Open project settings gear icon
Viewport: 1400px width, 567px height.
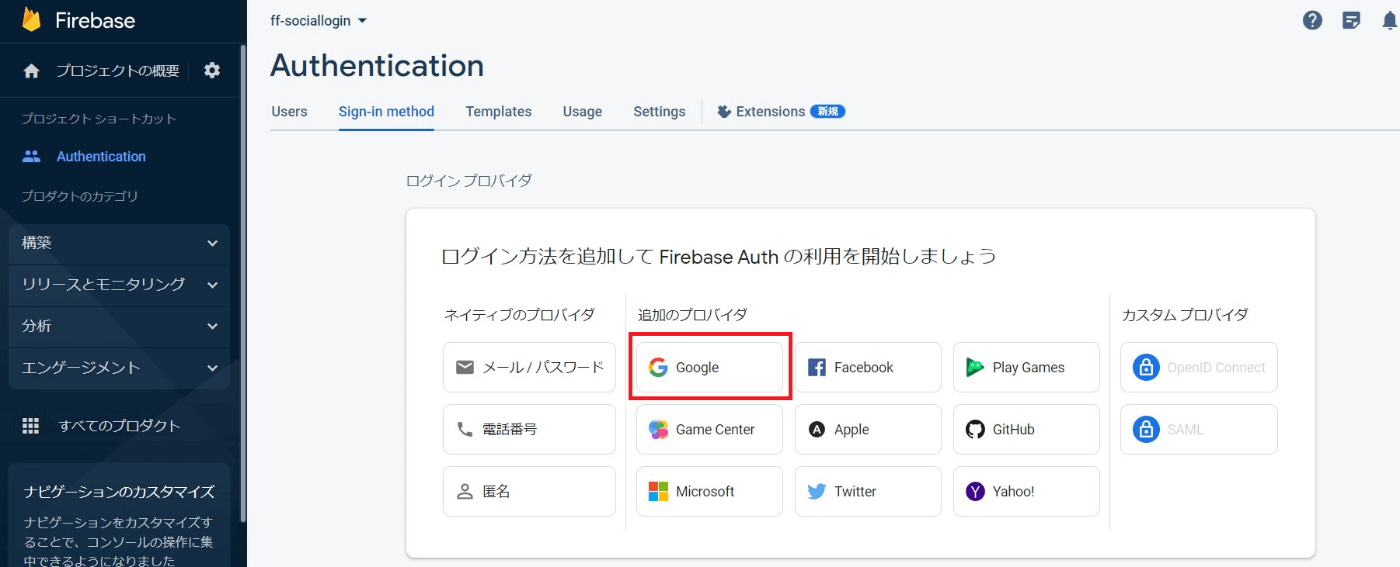[x=212, y=71]
